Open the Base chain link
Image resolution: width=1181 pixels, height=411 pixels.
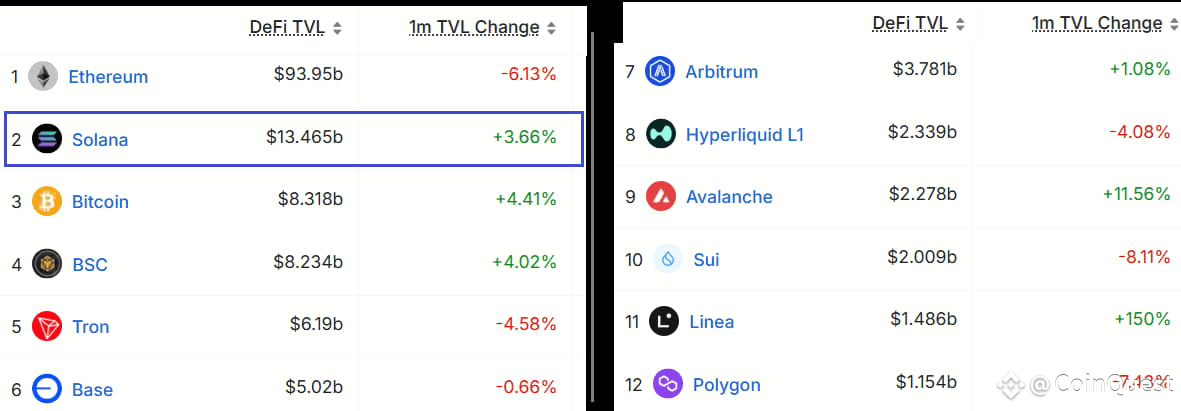93,390
